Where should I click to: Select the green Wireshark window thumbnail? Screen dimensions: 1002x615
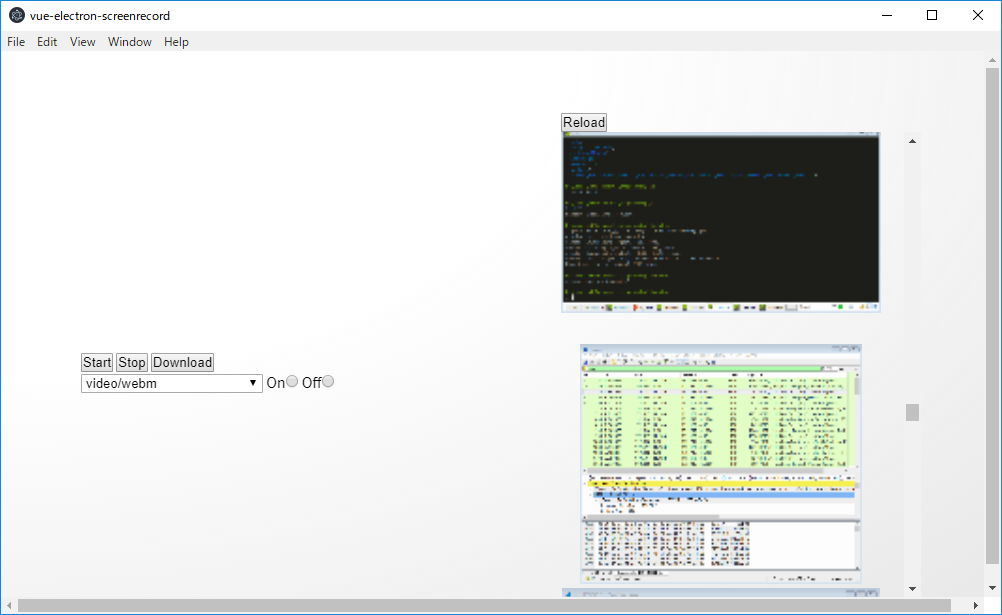[721, 464]
